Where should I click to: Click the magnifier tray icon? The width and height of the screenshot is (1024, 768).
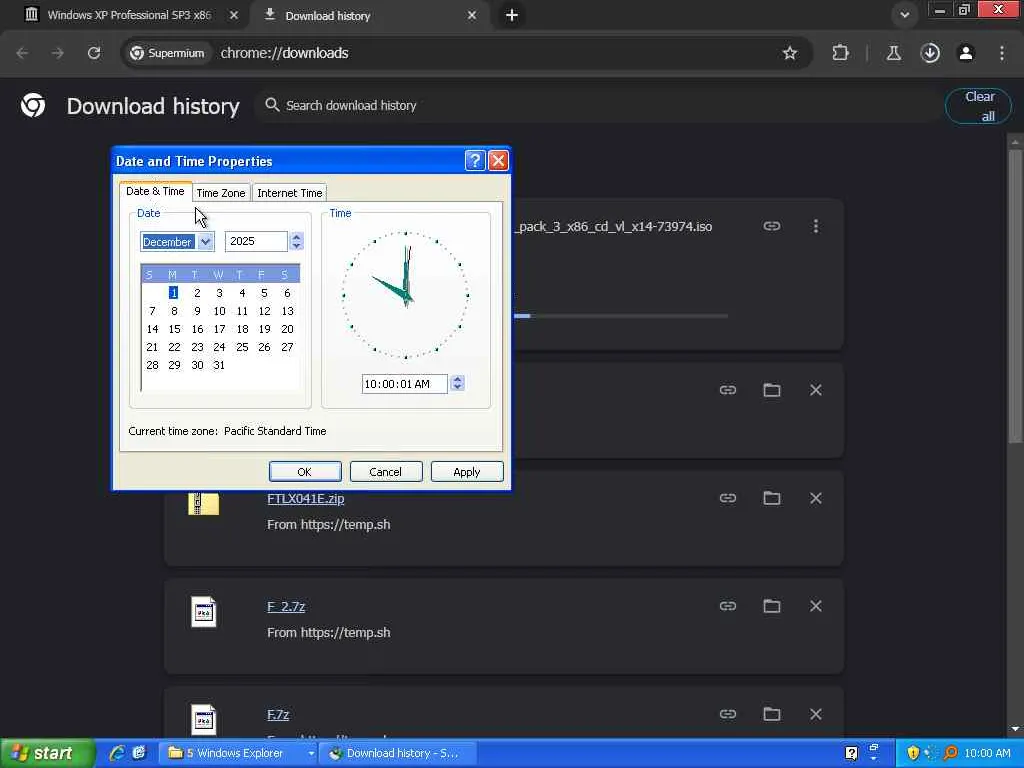950,753
